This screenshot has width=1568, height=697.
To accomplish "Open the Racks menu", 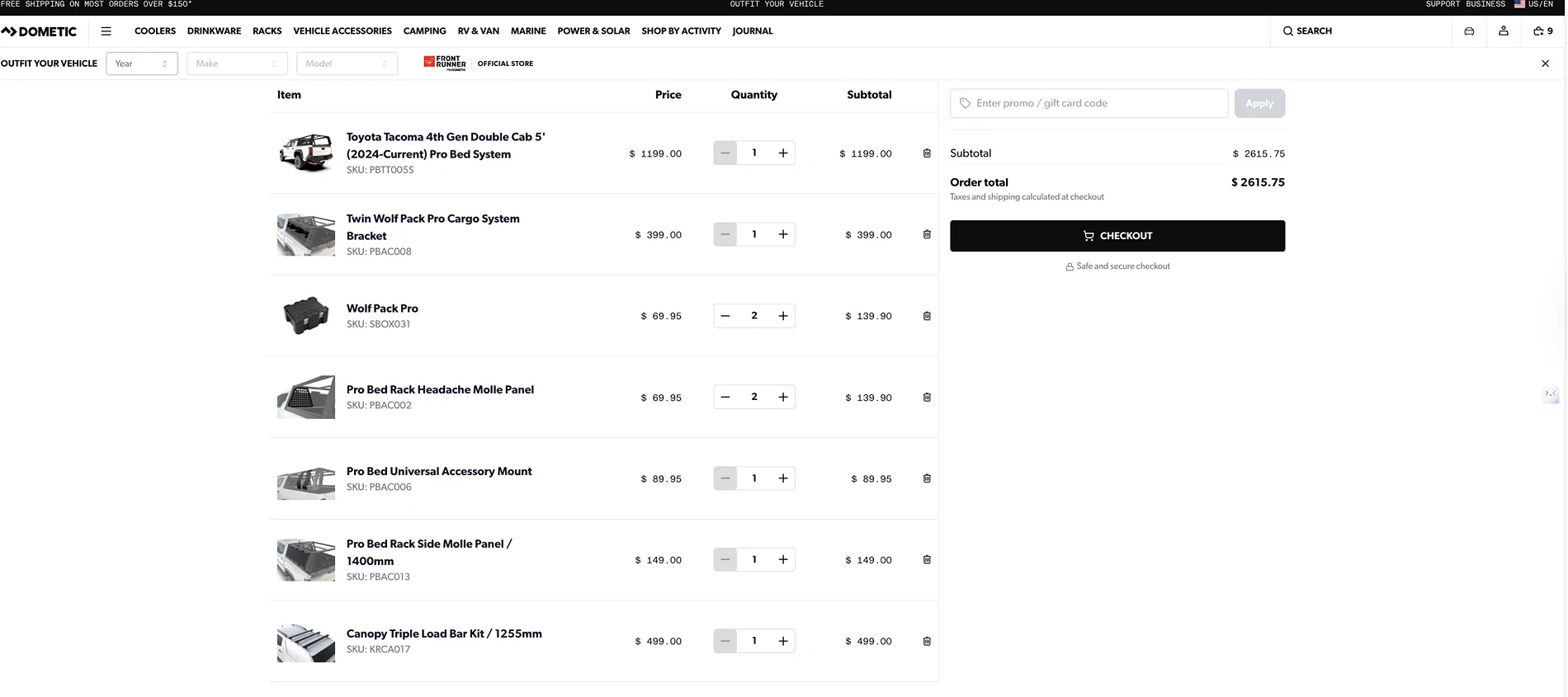I will pyautogui.click(x=267, y=31).
